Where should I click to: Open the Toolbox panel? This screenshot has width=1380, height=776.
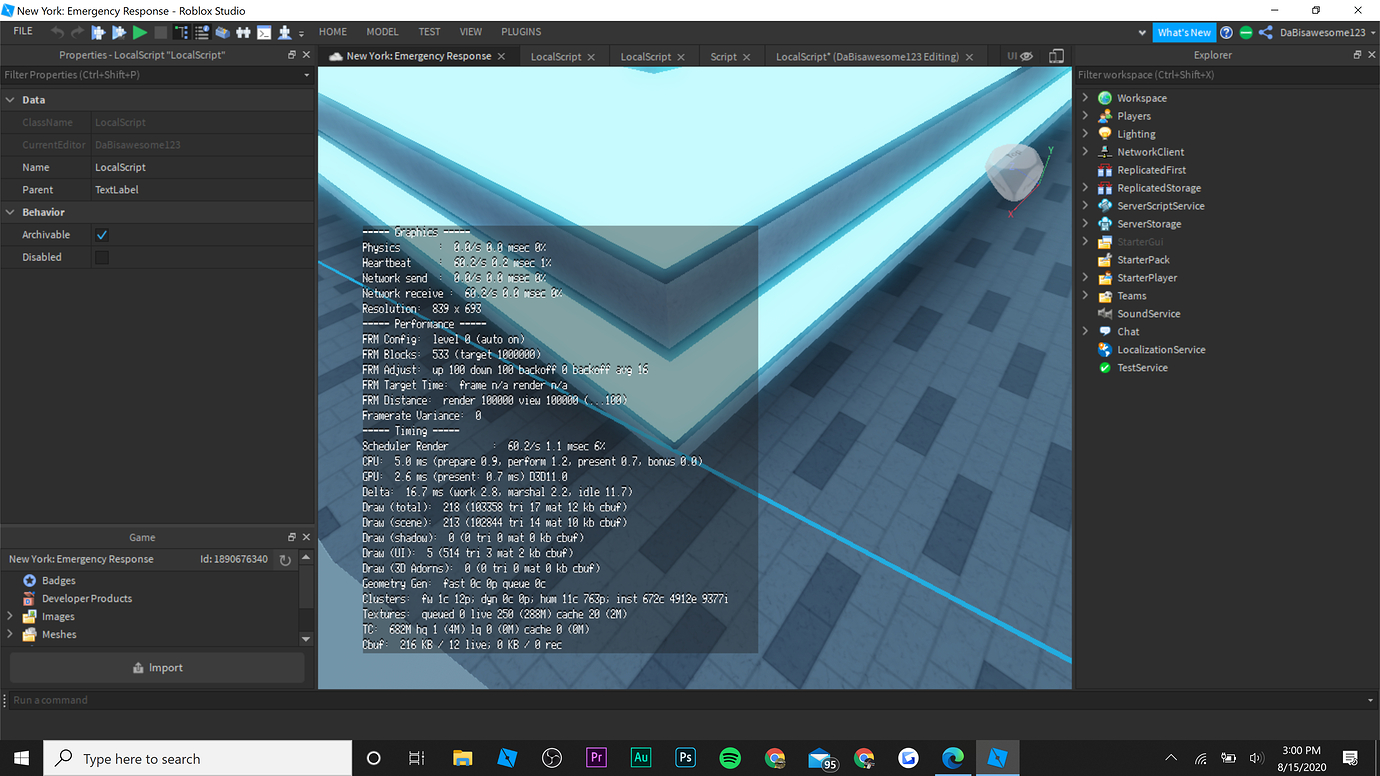coord(223,32)
